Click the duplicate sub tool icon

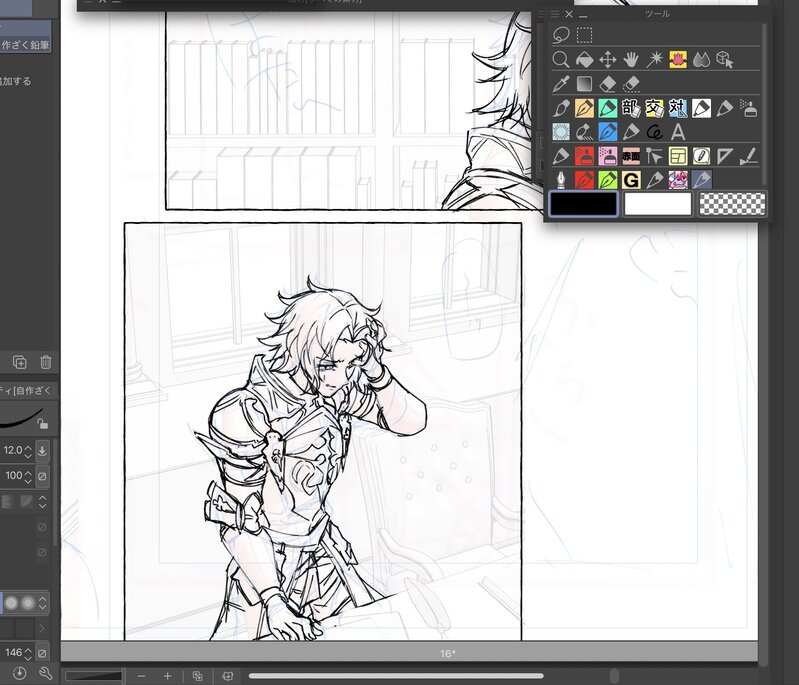[19, 362]
